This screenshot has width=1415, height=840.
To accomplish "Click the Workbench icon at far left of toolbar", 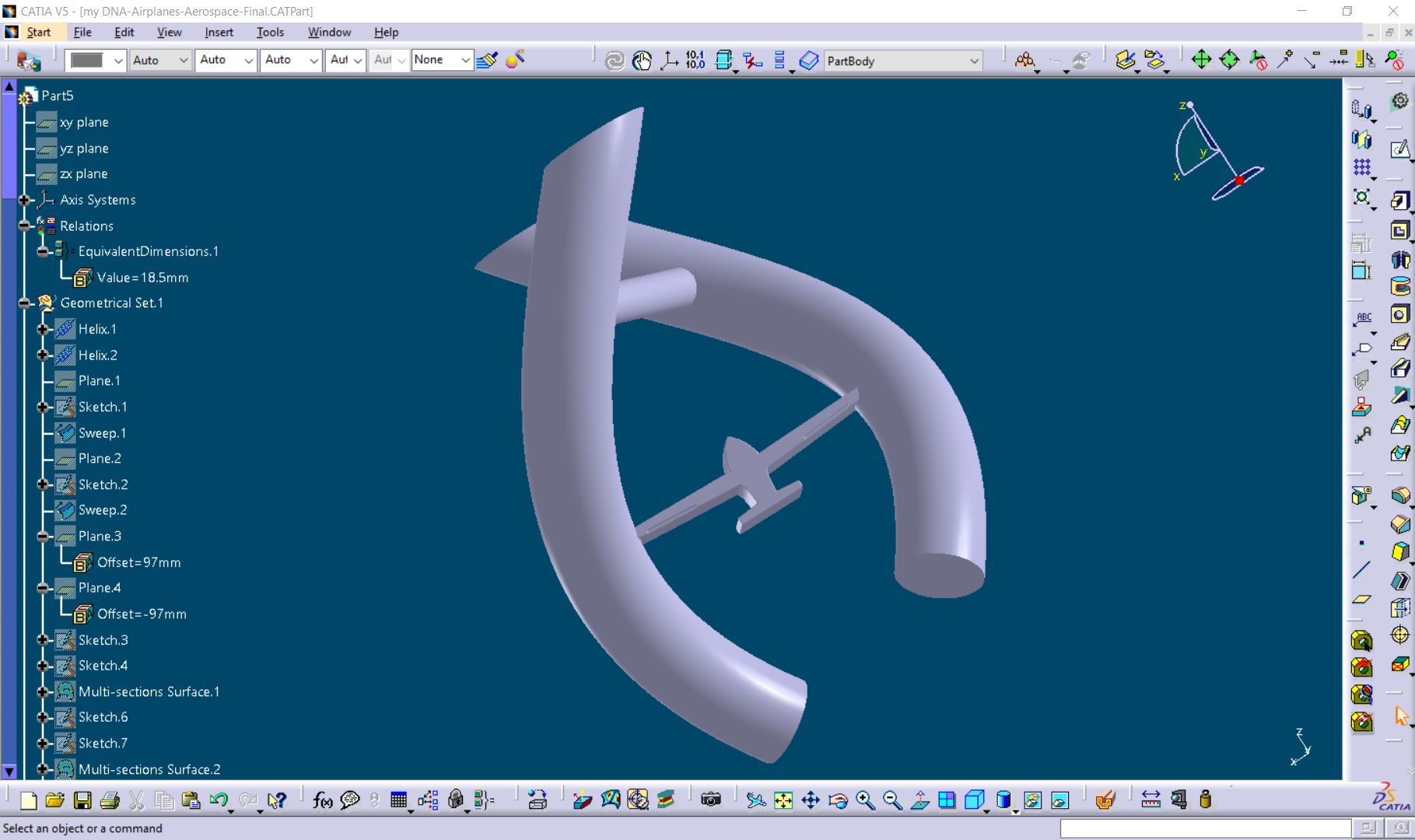I will (x=29, y=61).
